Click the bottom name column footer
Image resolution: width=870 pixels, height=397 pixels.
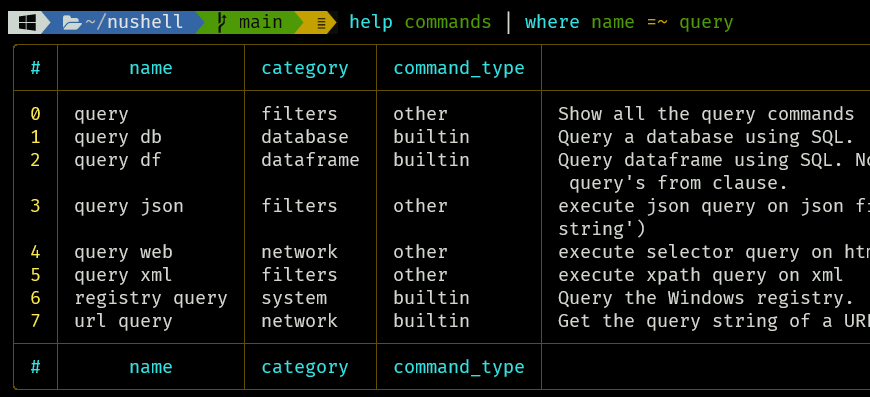coord(151,367)
